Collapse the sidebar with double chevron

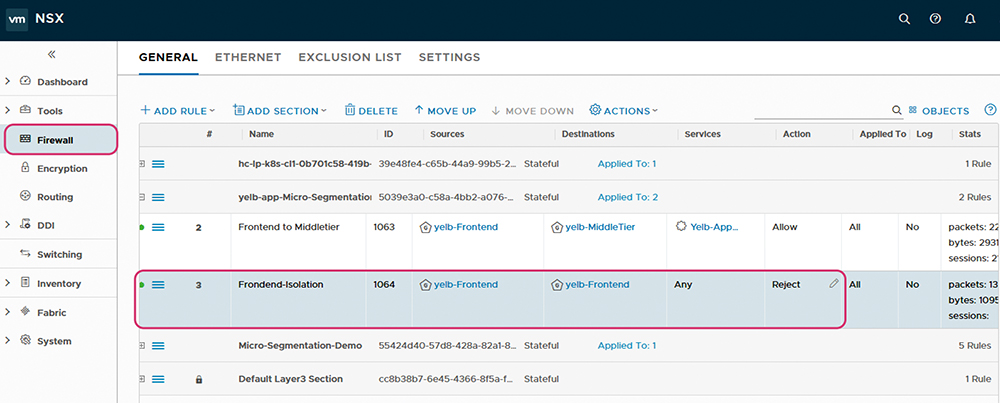(52, 55)
